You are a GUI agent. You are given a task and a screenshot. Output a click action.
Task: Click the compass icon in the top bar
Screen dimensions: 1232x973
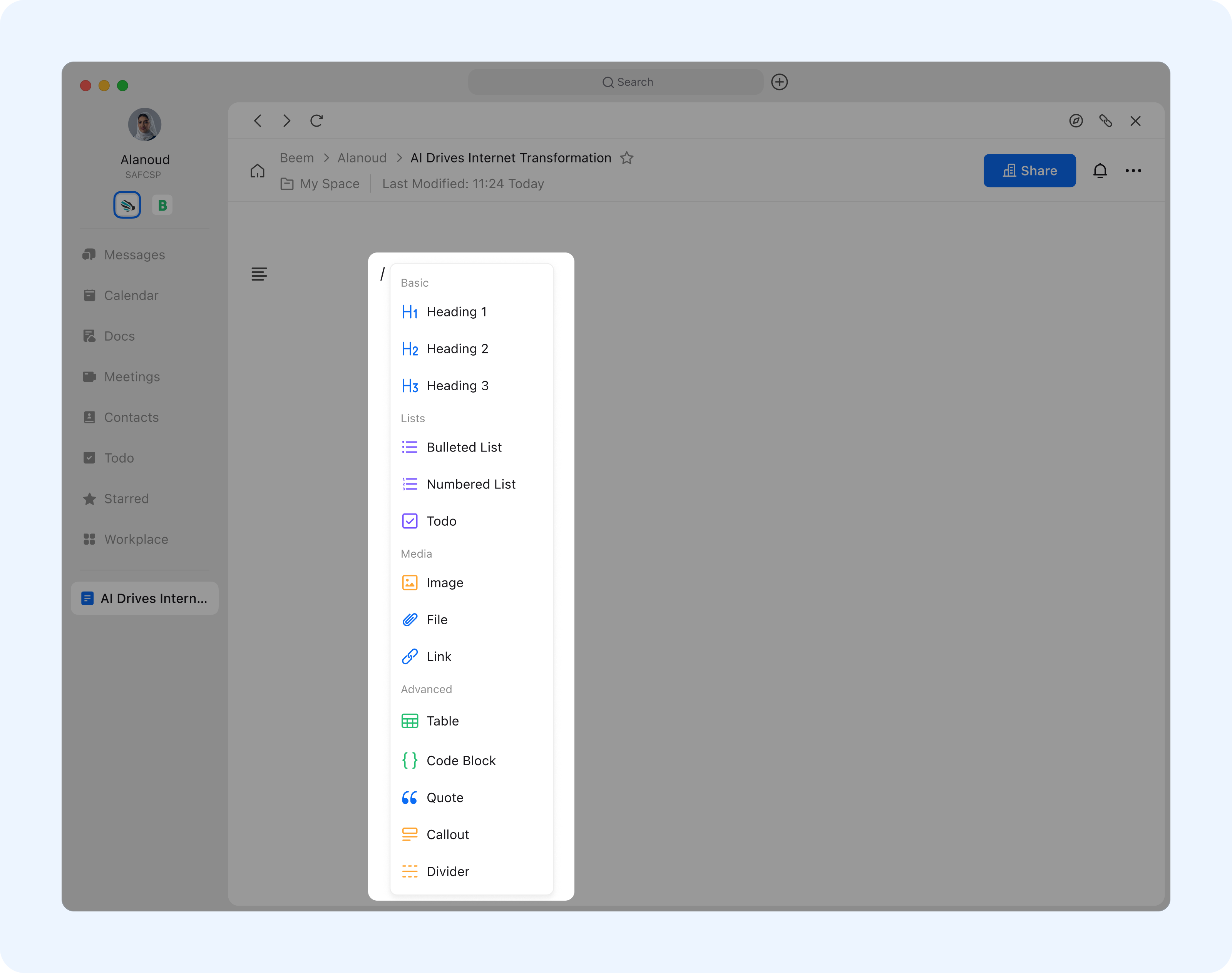point(1076,121)
